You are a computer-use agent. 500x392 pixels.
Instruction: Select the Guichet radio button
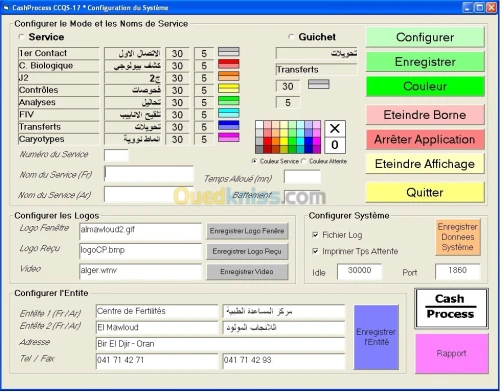coord(291,37)
